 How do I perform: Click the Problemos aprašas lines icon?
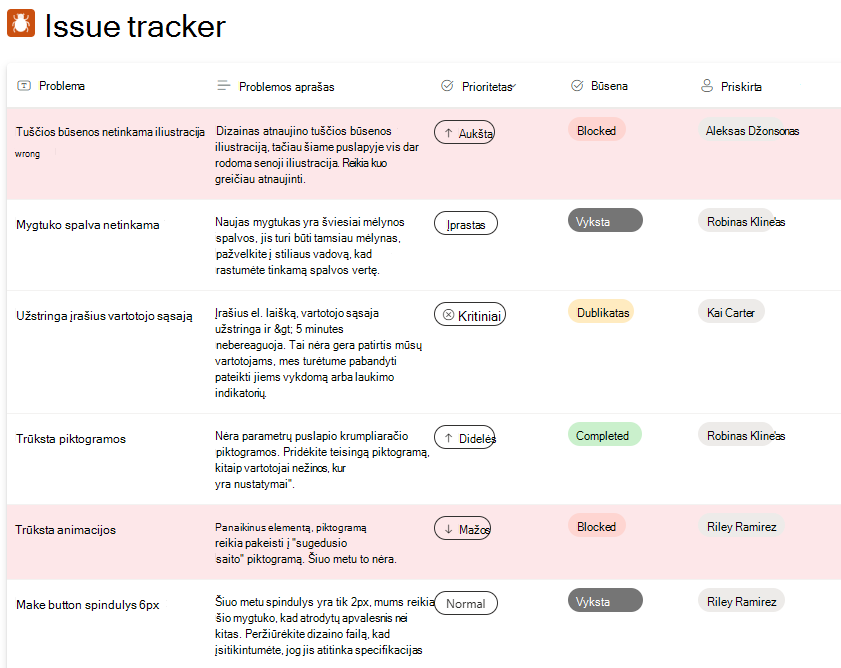click(224, 85)
